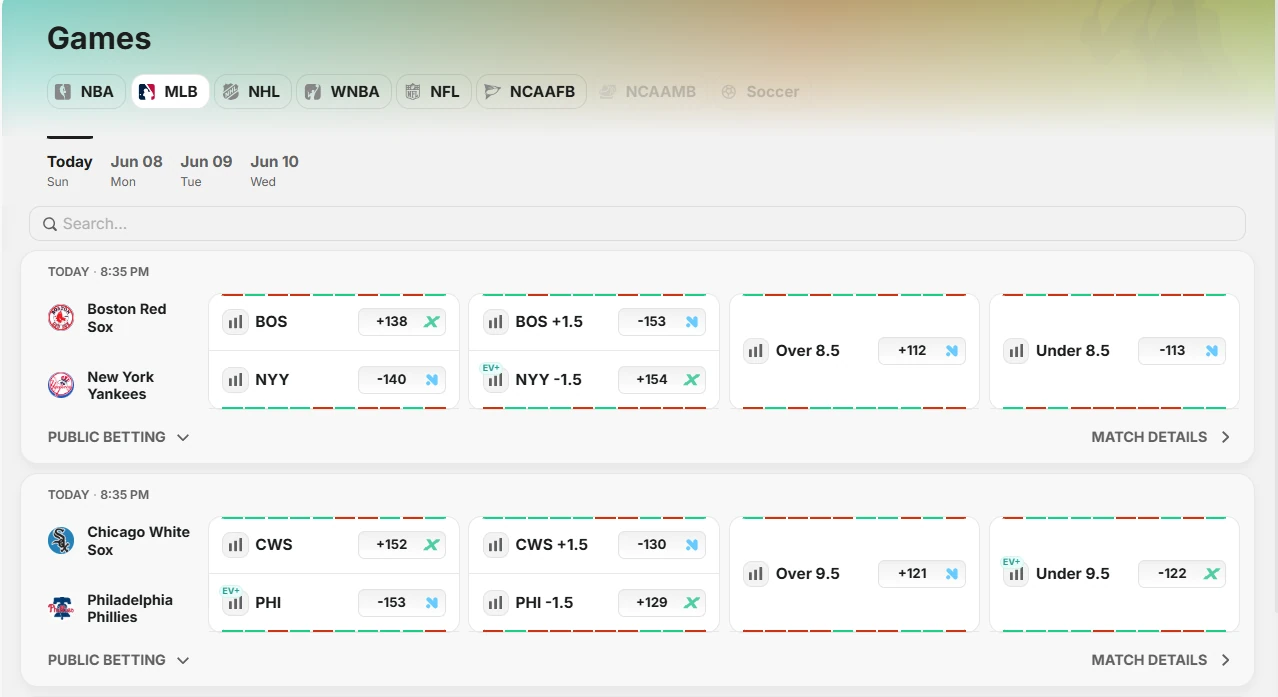Pick the BOS +1.5 spread at -153

pos(662,322)
